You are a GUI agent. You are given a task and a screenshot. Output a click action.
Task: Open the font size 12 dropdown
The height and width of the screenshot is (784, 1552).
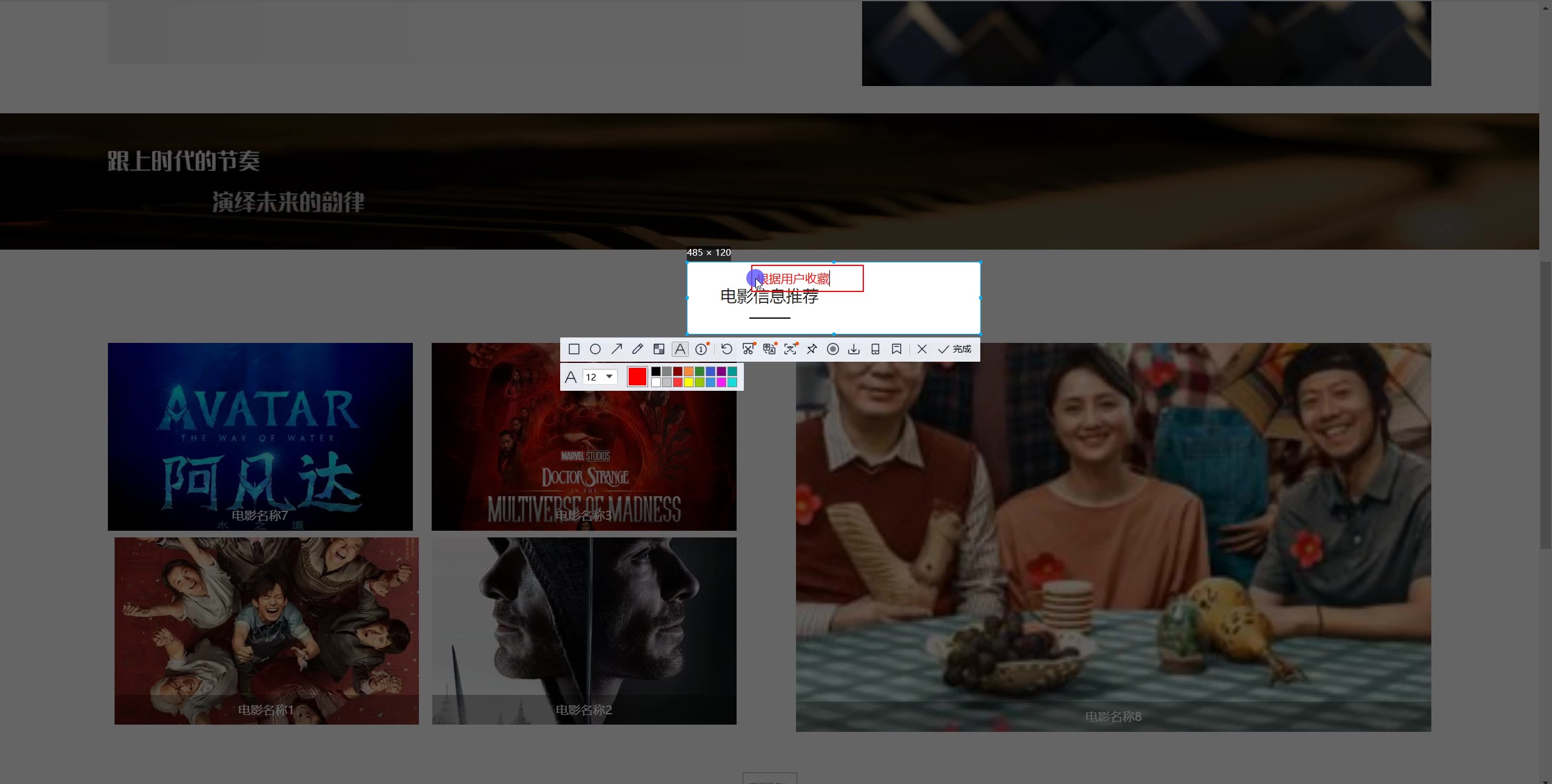point(609,377)
